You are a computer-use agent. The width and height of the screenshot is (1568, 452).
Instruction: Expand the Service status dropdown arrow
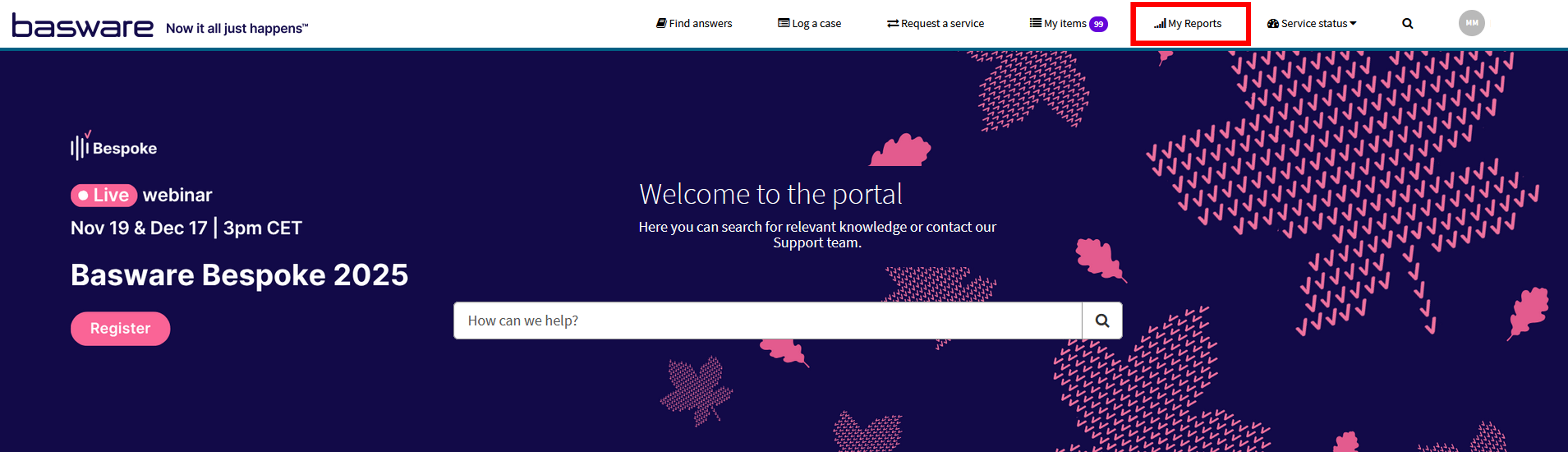(1353, 23)
